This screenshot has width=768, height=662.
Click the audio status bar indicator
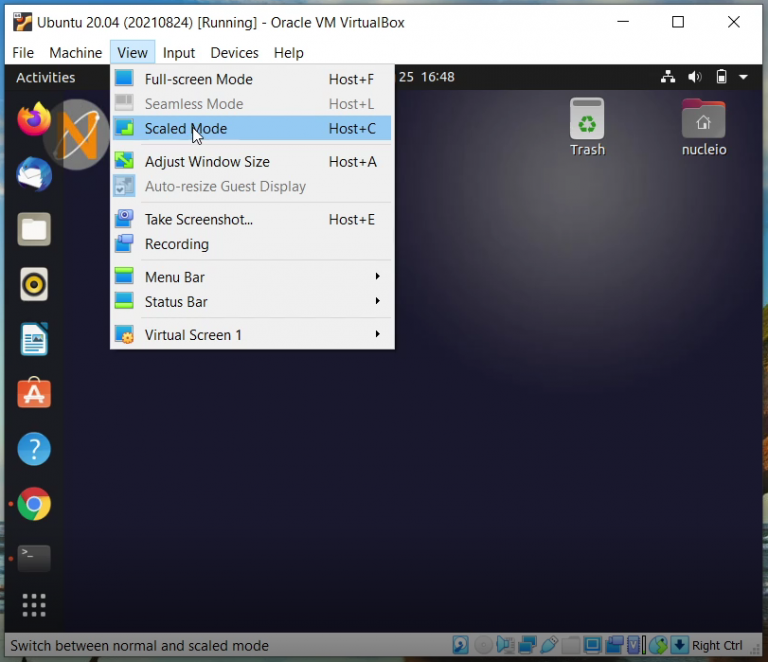(x=505, y=645)
